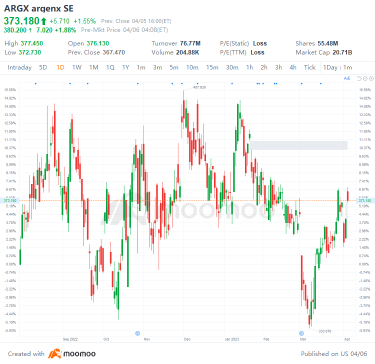
Task: Click the Shares value 55.48M
Action: coord(327,43)
